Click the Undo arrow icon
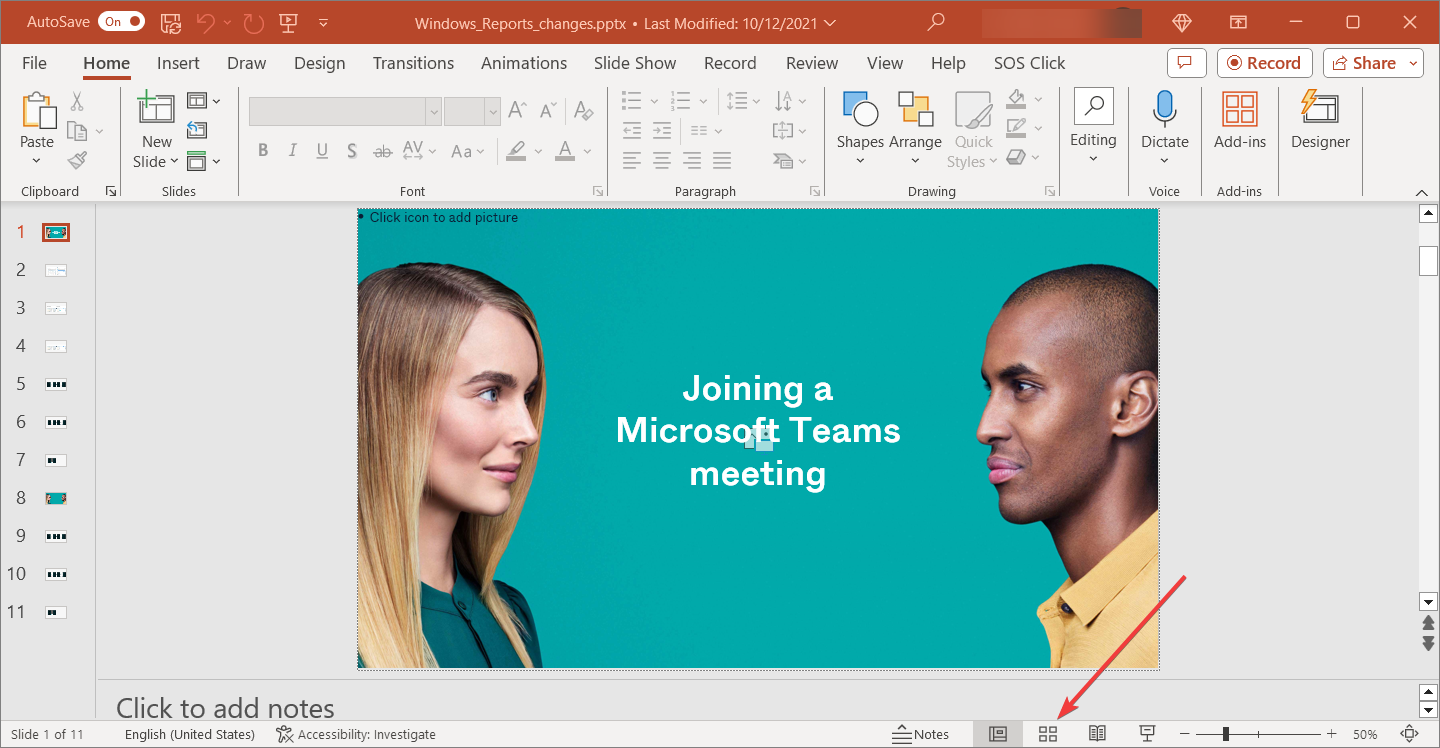The height and width of the screenshot is (748, 1440). click(x=205, y=21)
